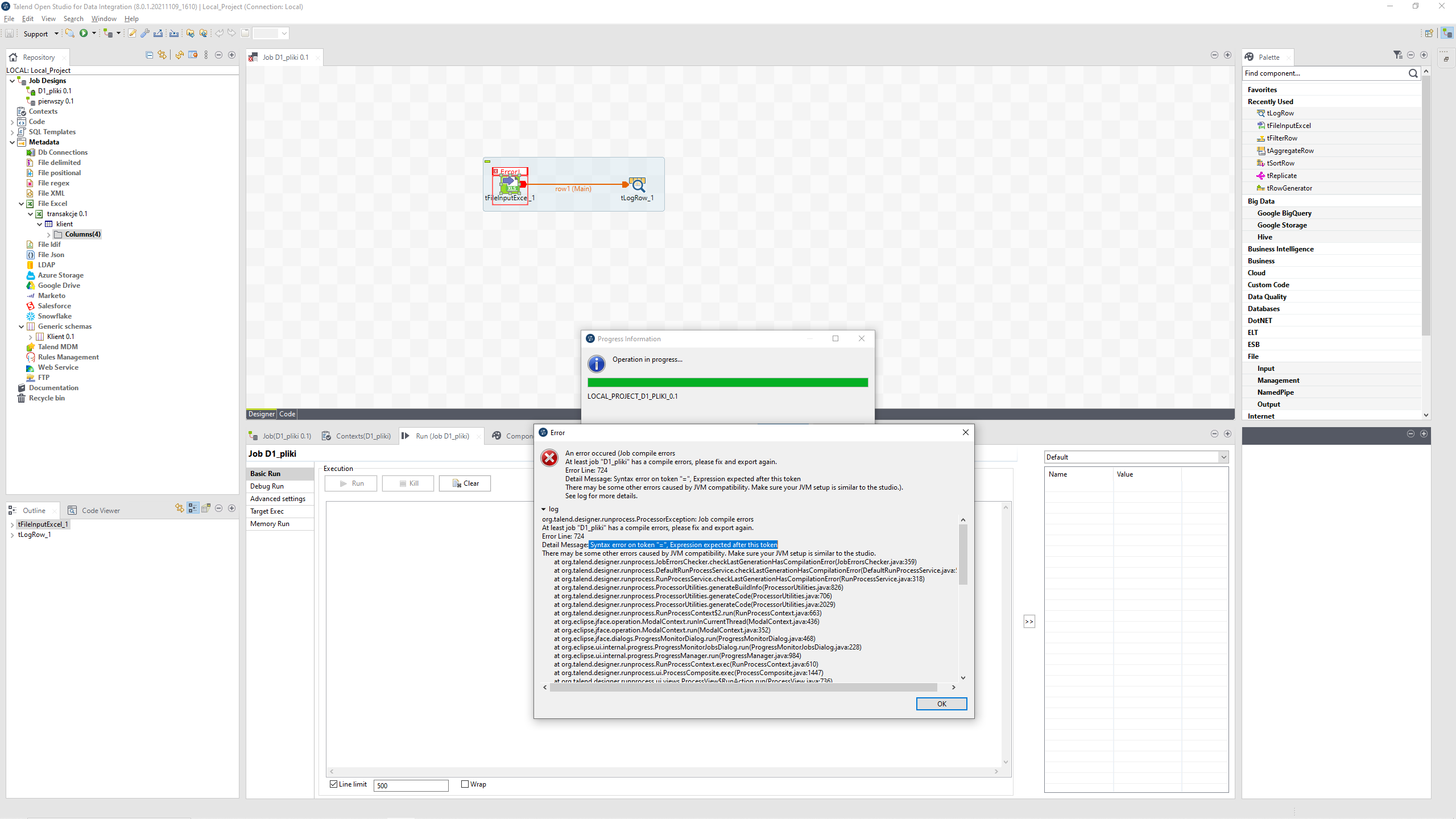Click the green Run toolbar icon
Viewport: 1456px width, 819px height.
click(84, 34)
